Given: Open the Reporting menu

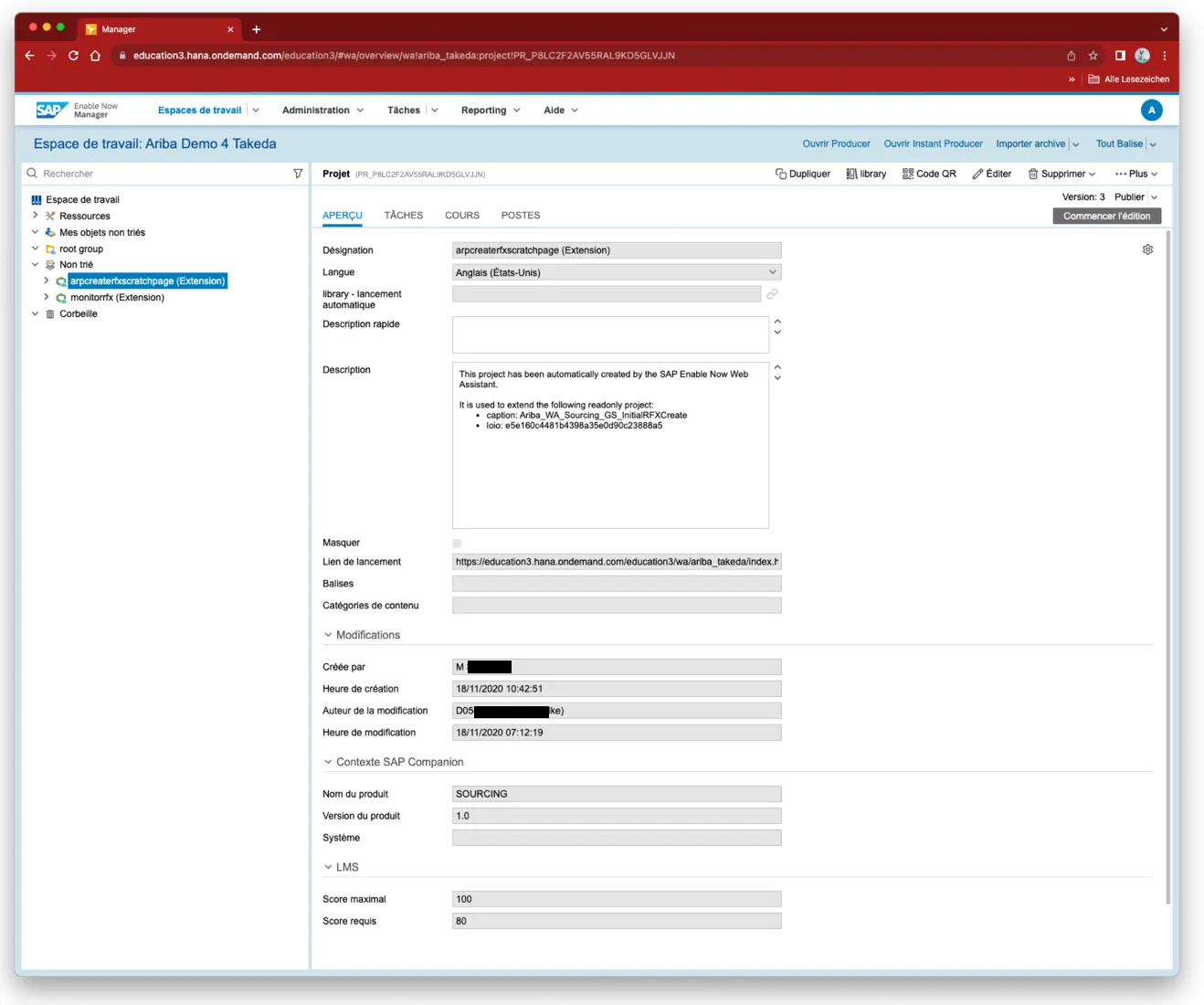Looking at the screenshot, I should click(490, 111).
